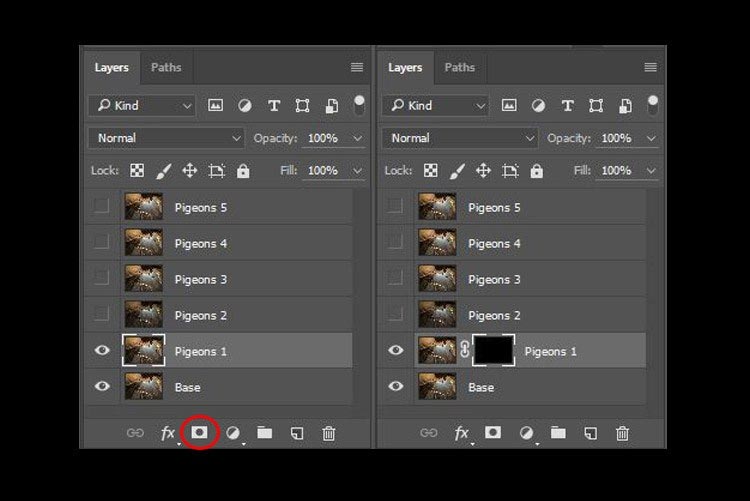This screenshot has height=501, width=750.
Task: Lock position in left panel
Action: coord(190,170)
